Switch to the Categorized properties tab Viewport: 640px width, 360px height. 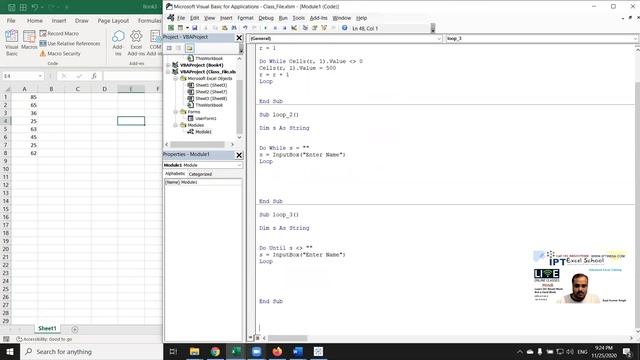click(x=200, y=174)
